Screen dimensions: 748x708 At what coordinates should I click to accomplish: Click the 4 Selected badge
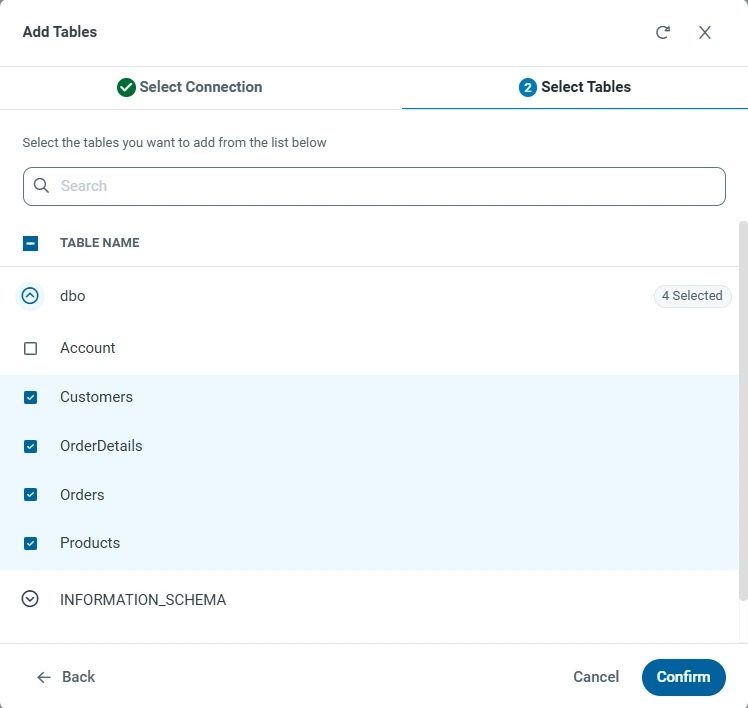coord(692,296)
